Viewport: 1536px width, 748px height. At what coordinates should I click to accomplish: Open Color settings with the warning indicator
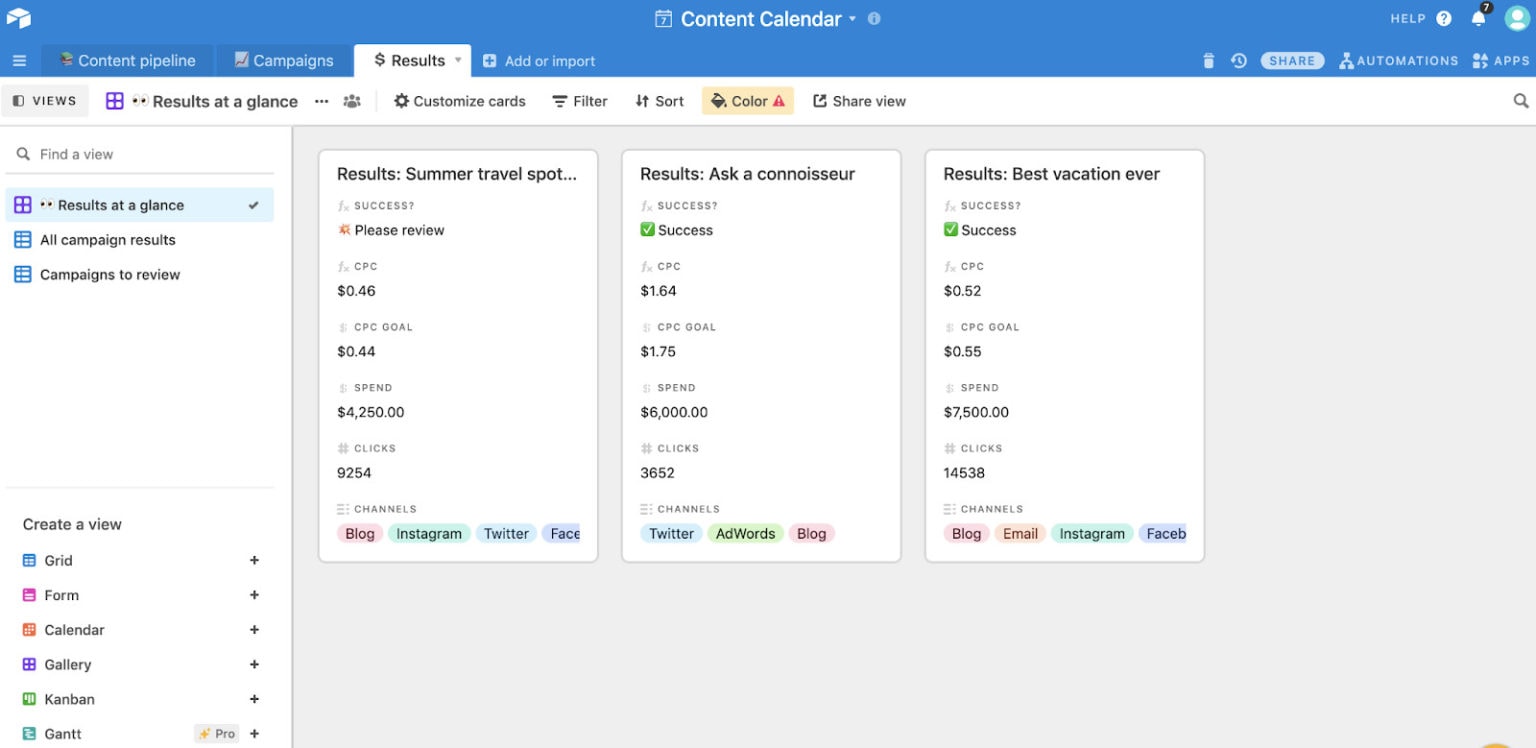[x=747, y=100]
